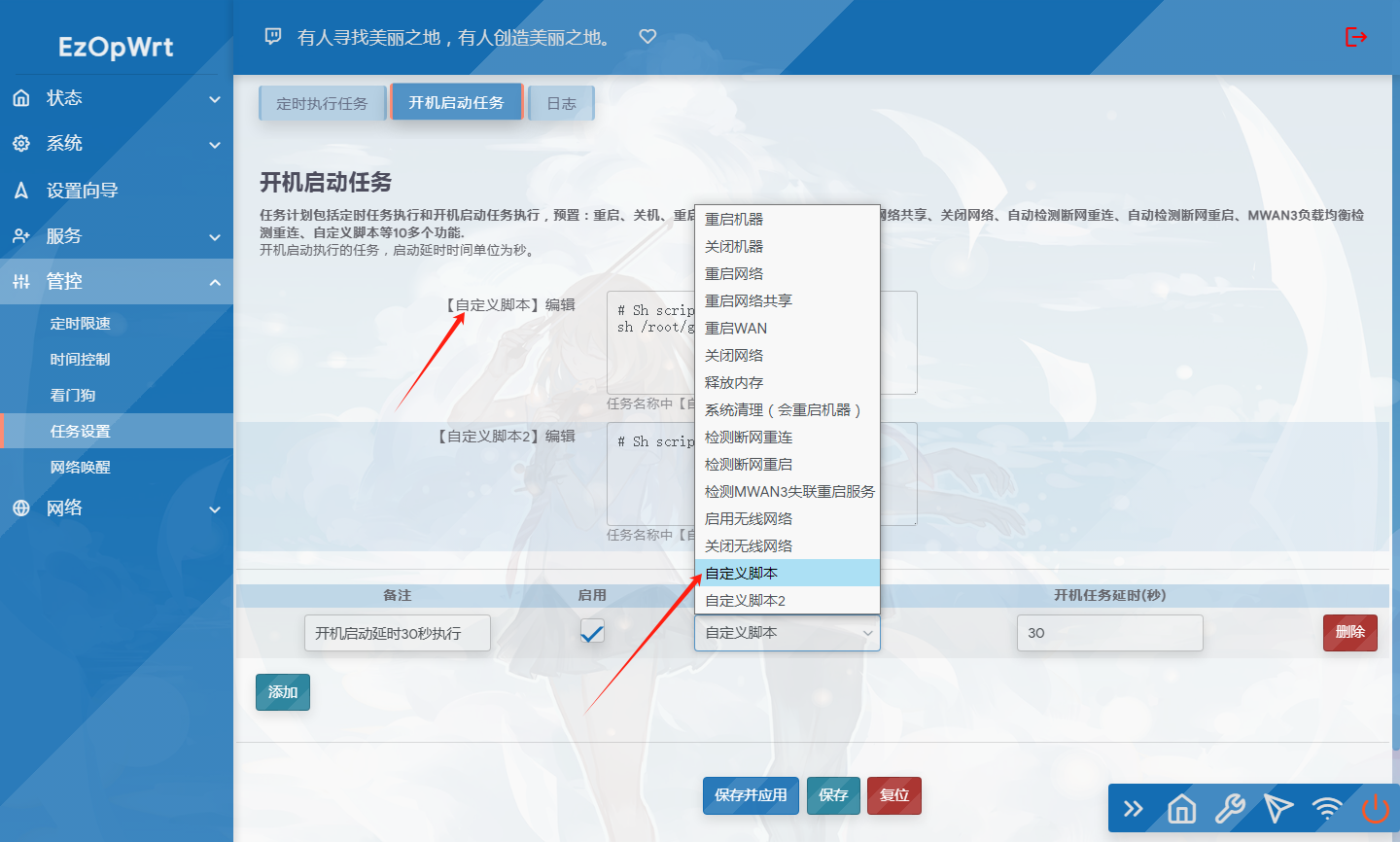Click the 备注 field reading 开机启动延时30秒执行
This screenshot has width=1400, height=842.
pos(398,633)
